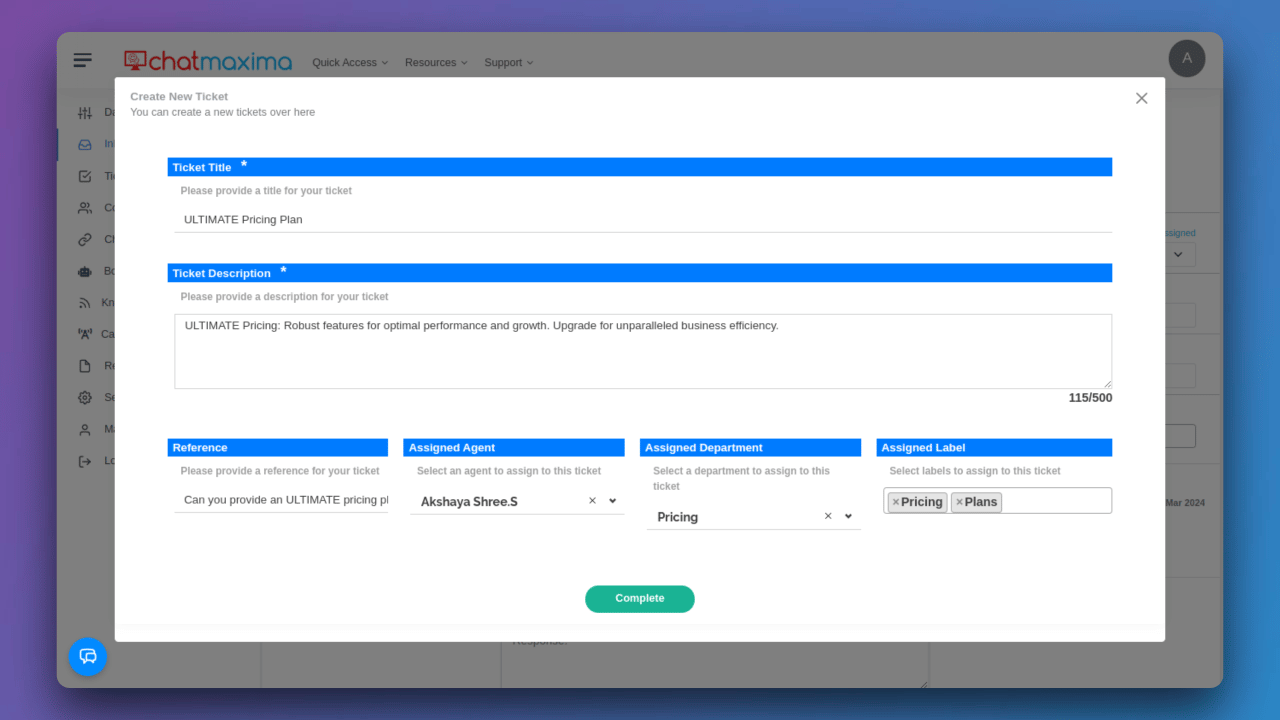Open the contacts people icon in sidebar
The height and width of the screenshot is (720, 1280).
click(x=85, y=208)
